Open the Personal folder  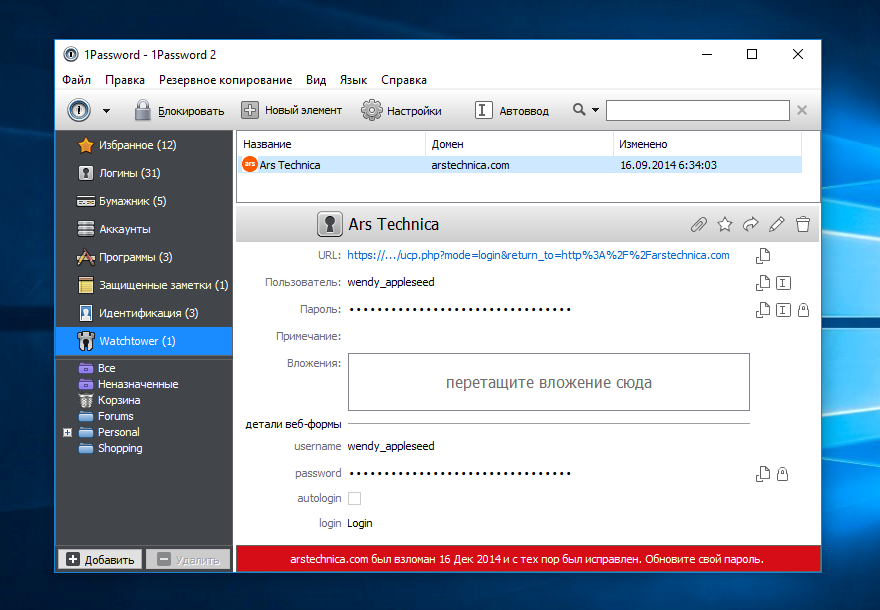pos(109,432)
